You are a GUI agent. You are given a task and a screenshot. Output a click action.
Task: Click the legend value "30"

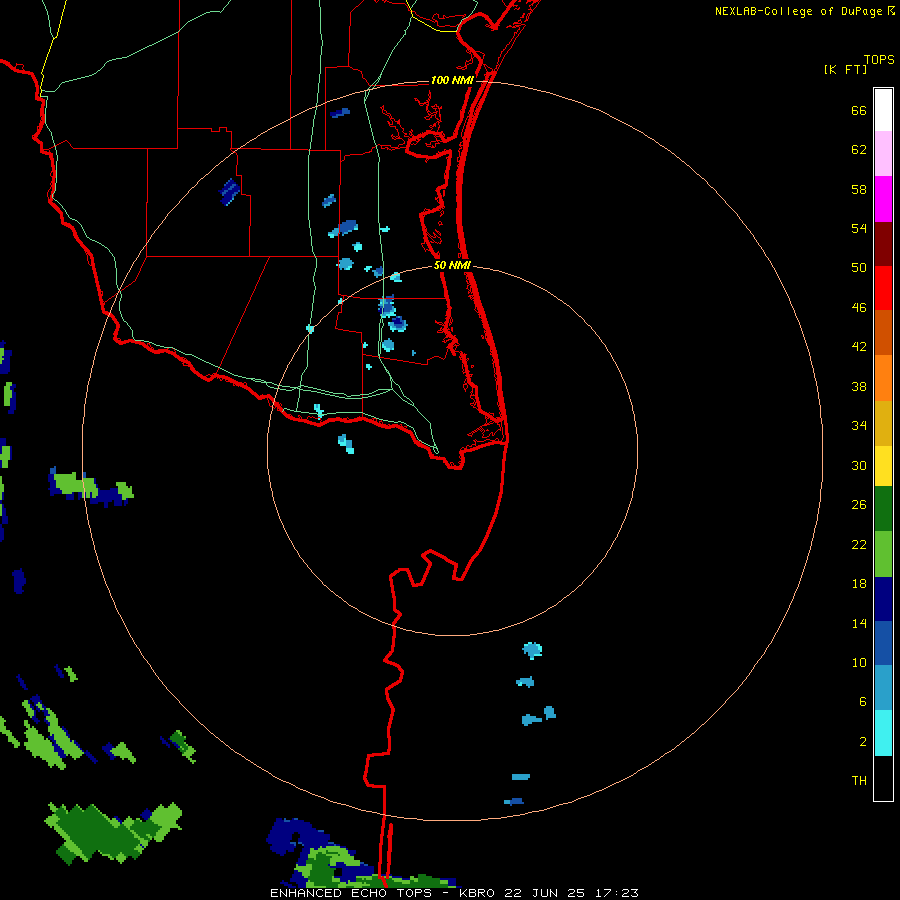point(859,465)
